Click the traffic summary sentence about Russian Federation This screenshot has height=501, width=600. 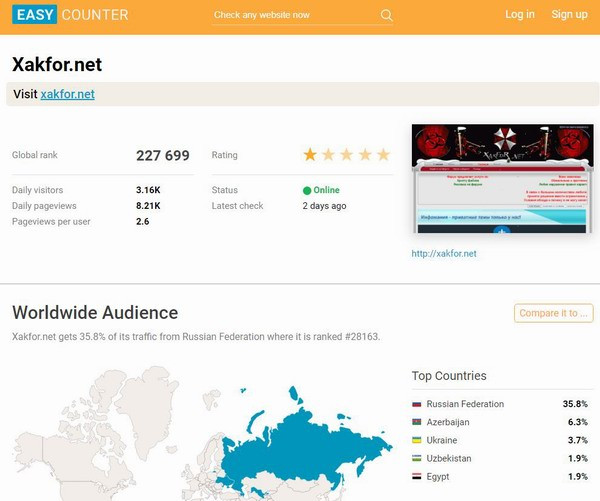(x=196, y=336)
